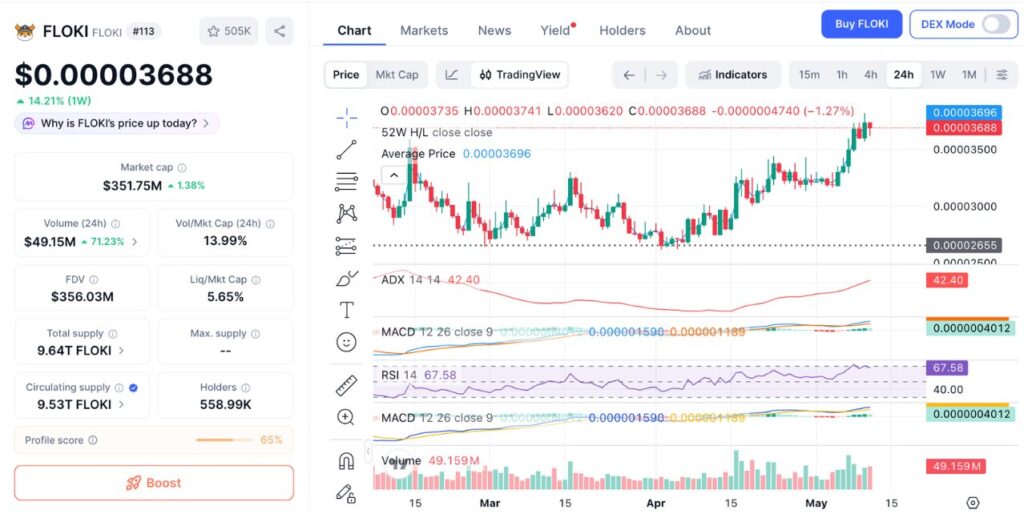This screenshot has width=1024, height=526.
Task: Select the trend line drawing tool
Action: pos(346,150)
